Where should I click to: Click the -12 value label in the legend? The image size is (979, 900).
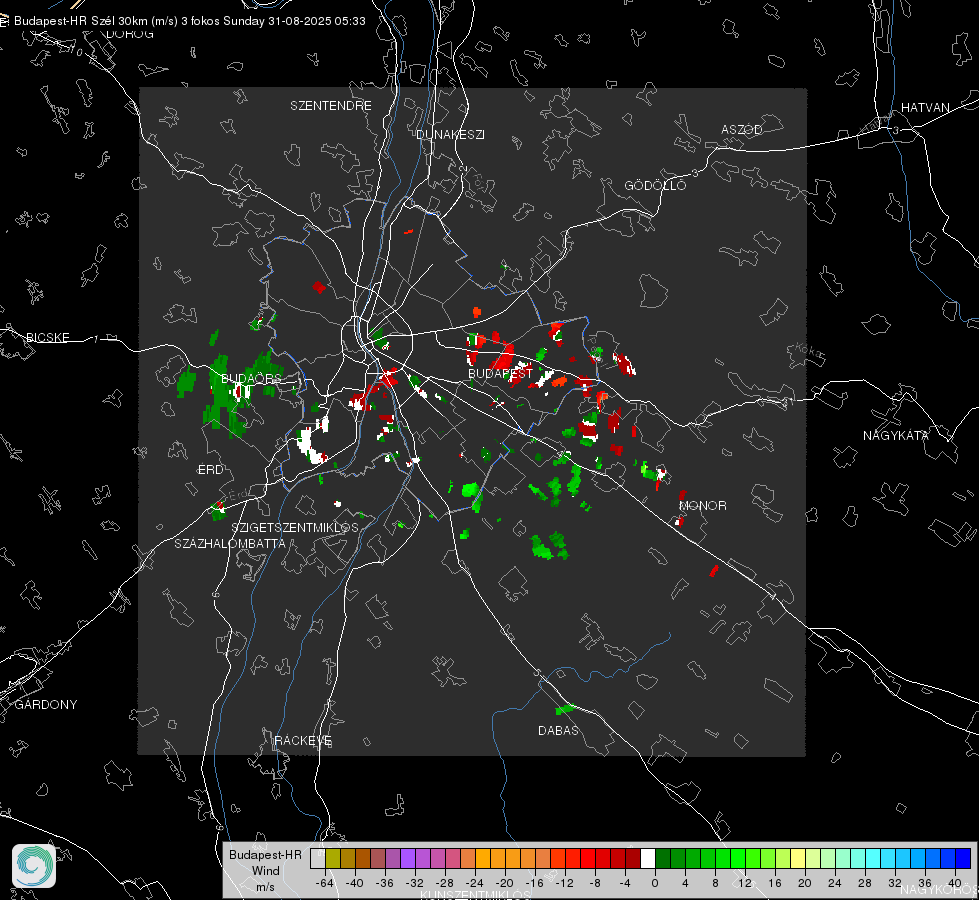pyautogui.click(x=564, y=883)
